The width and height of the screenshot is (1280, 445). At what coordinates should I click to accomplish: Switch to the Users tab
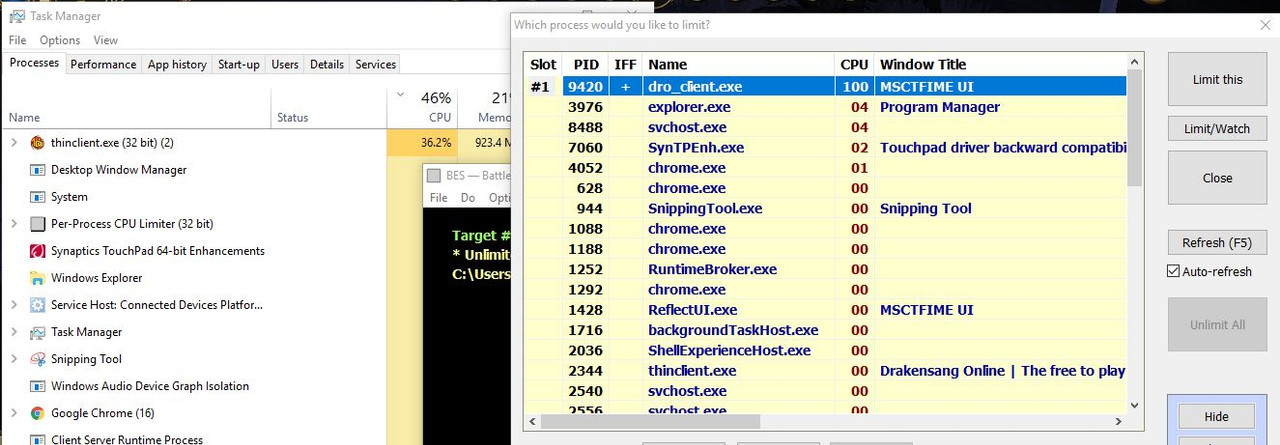point(285,64)
